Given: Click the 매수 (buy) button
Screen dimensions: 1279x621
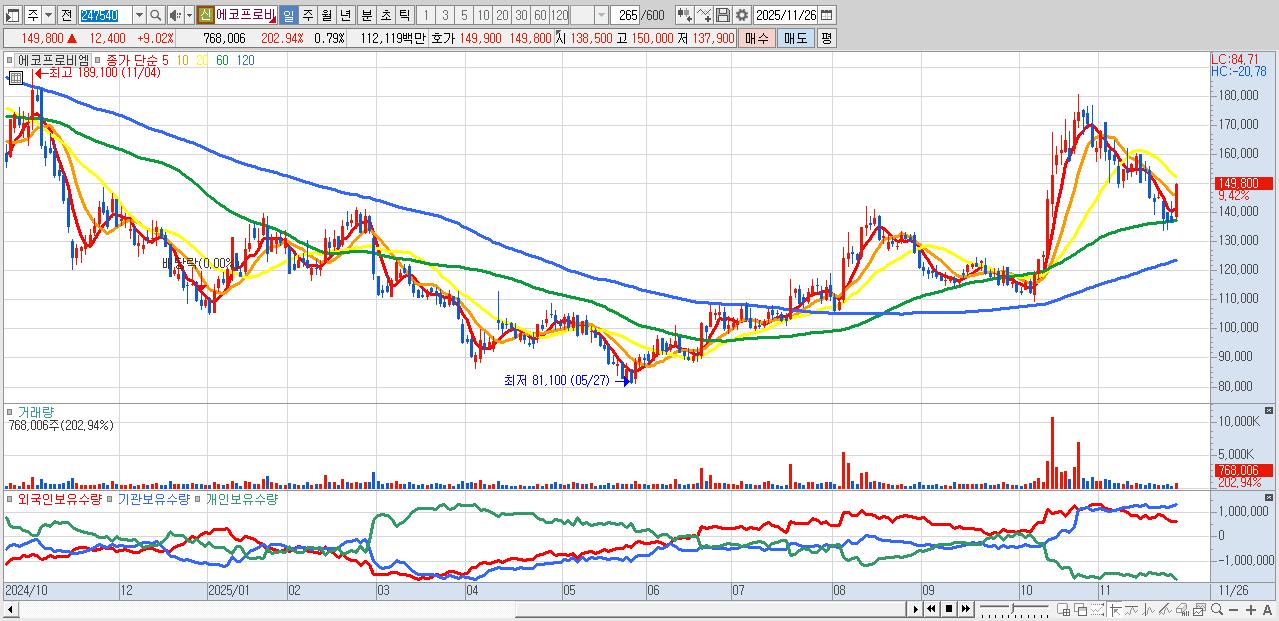Looking at the screenshot, I should pos(756,38).
